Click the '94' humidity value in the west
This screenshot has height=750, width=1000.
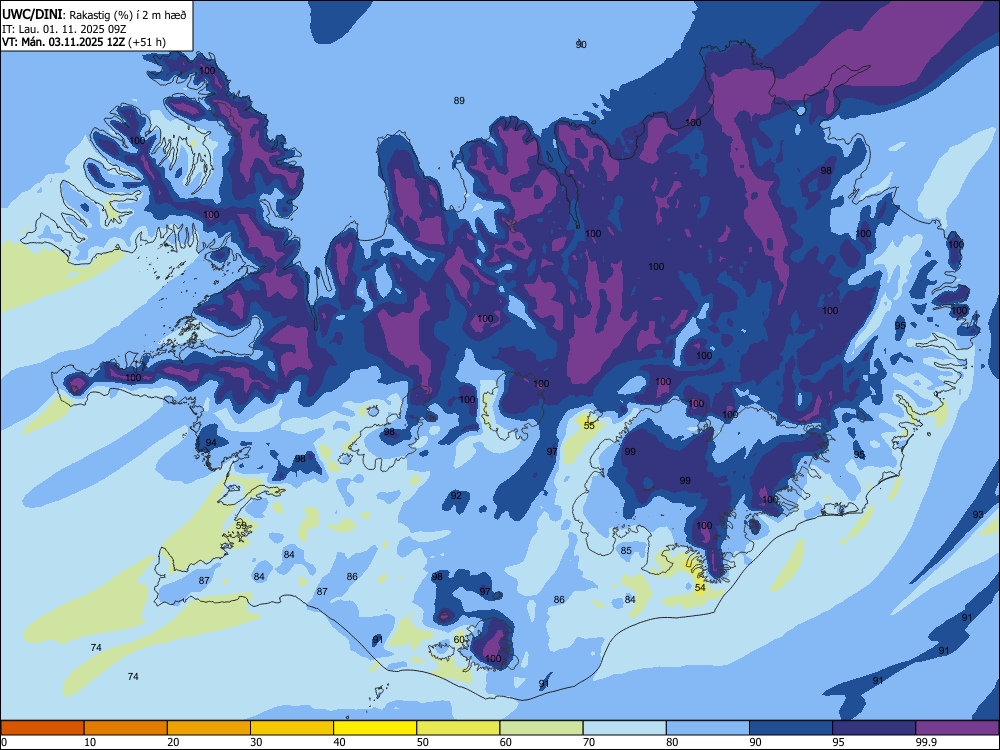pyautogui.click(x=211, y=443)
